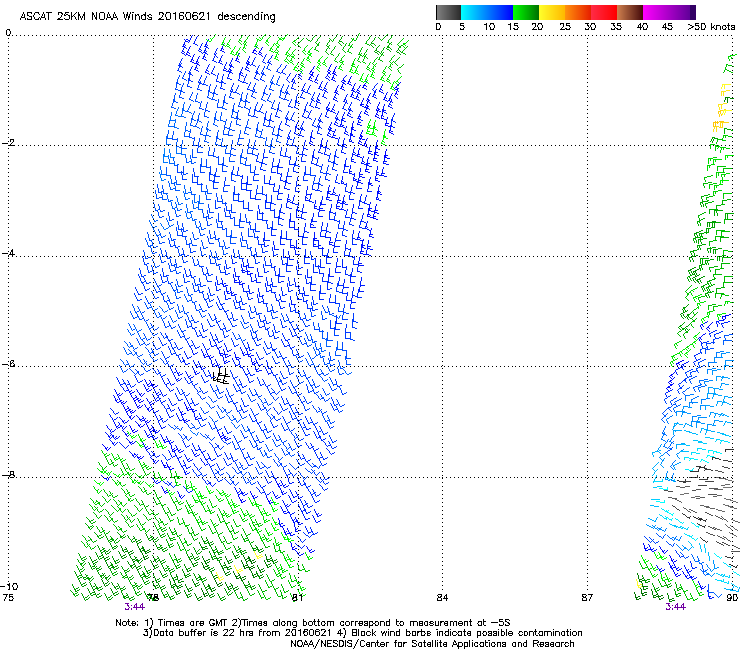740x650 pixels.
Task: Click the magenta 40-45 knots legend segment
Action: point(656,12)
